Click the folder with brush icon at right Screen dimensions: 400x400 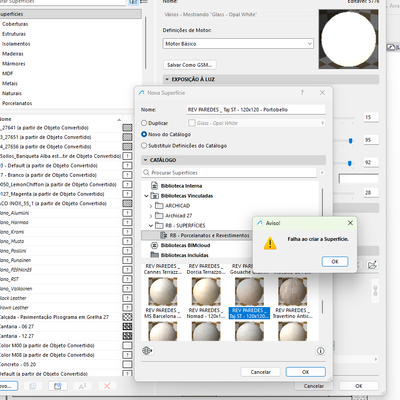pyautogui.click(x=372, y=265)
